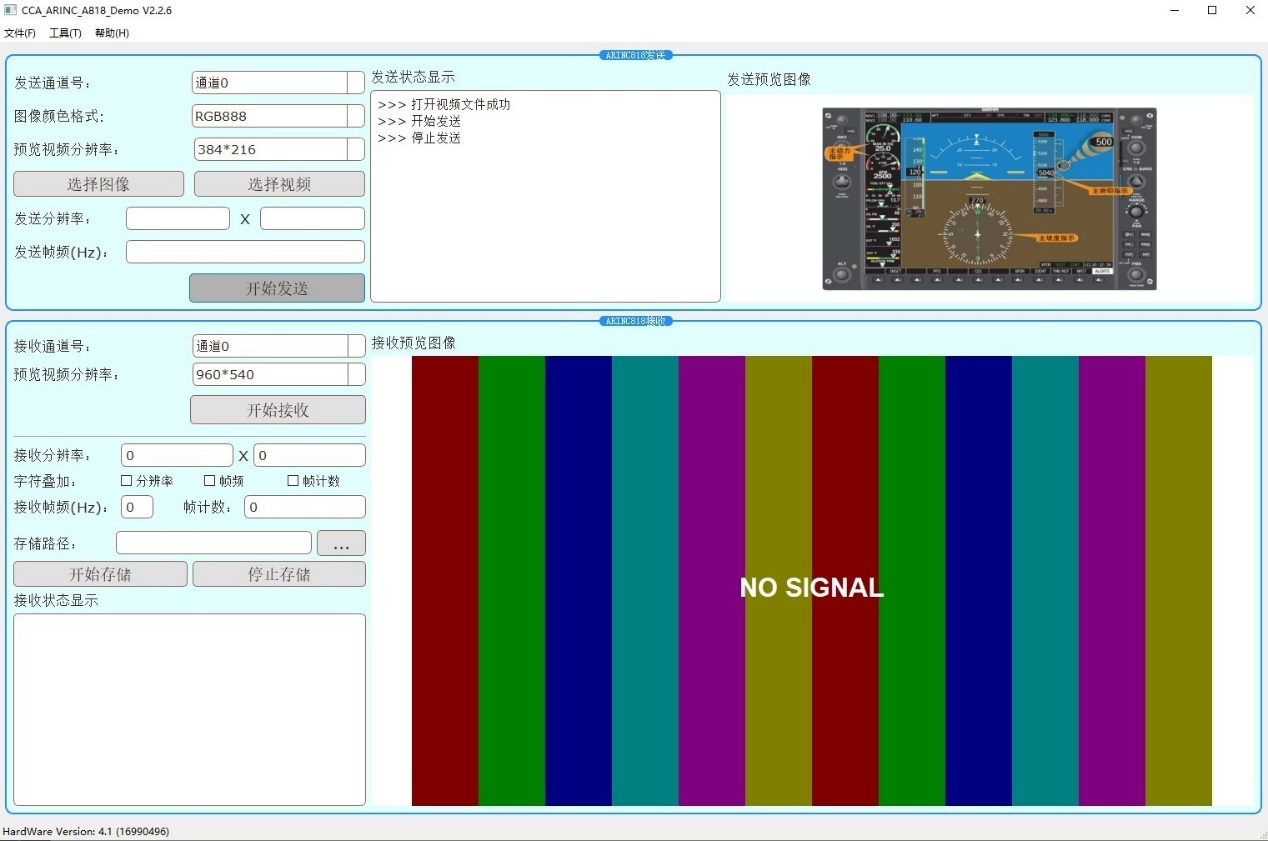Open the 帮助(H) menu
This screenshot has height=841, width=1268.
pos(112,33)
